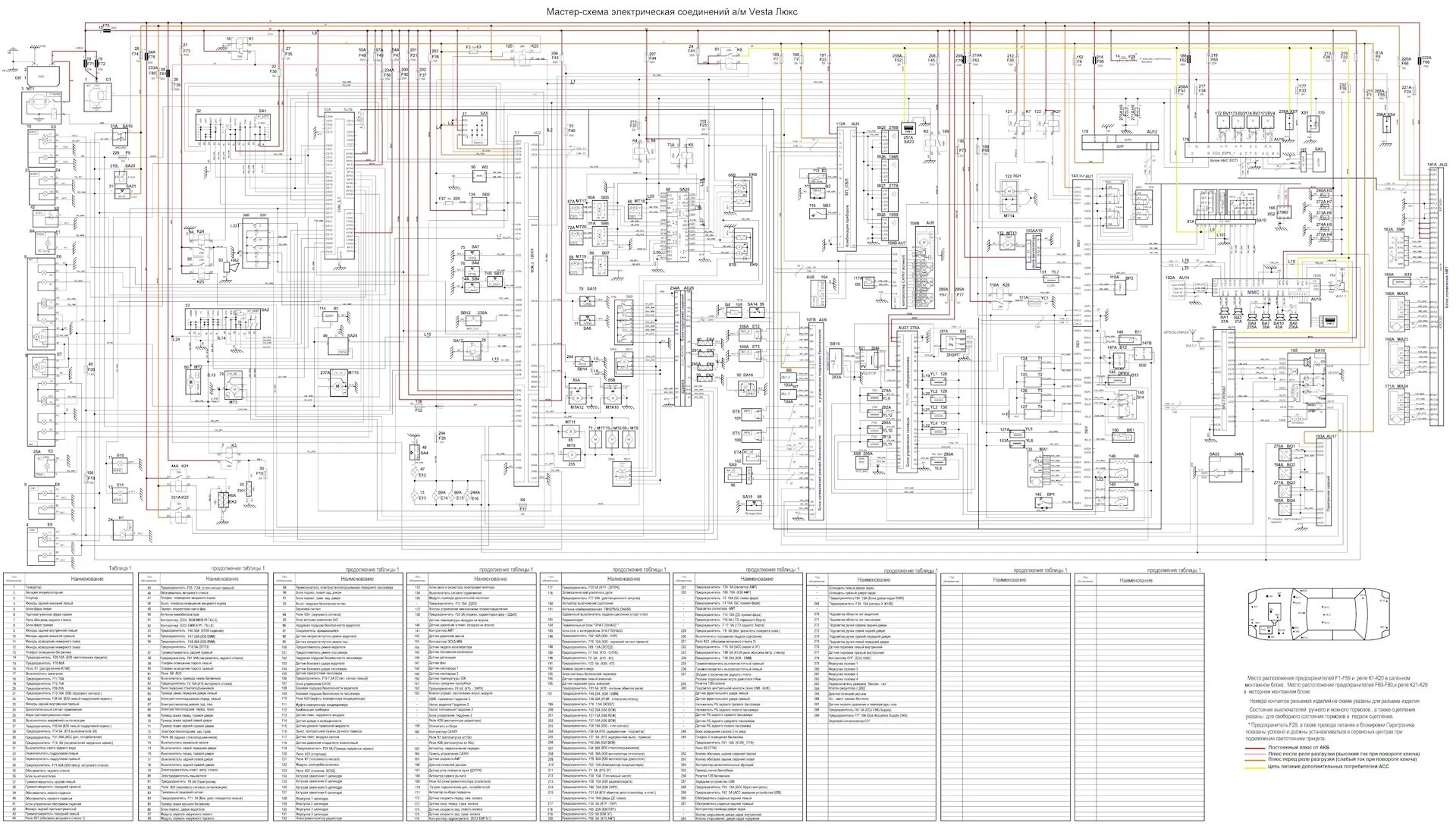Viewport: 1456px width, 829px height.
Task: Click the AU19 controller block
Action: (340, 187)
